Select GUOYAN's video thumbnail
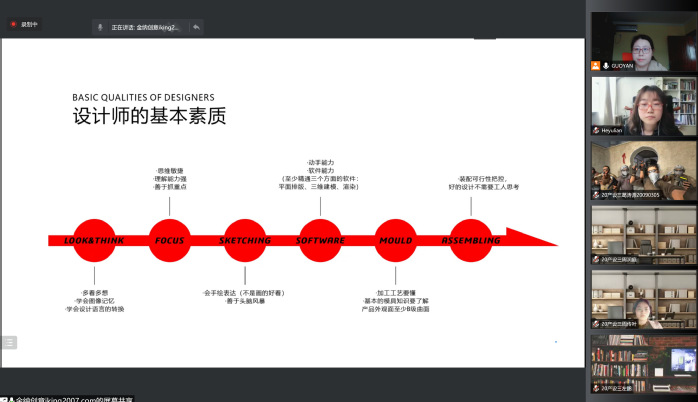Screen dimensions: 698x402 (643, 41)
